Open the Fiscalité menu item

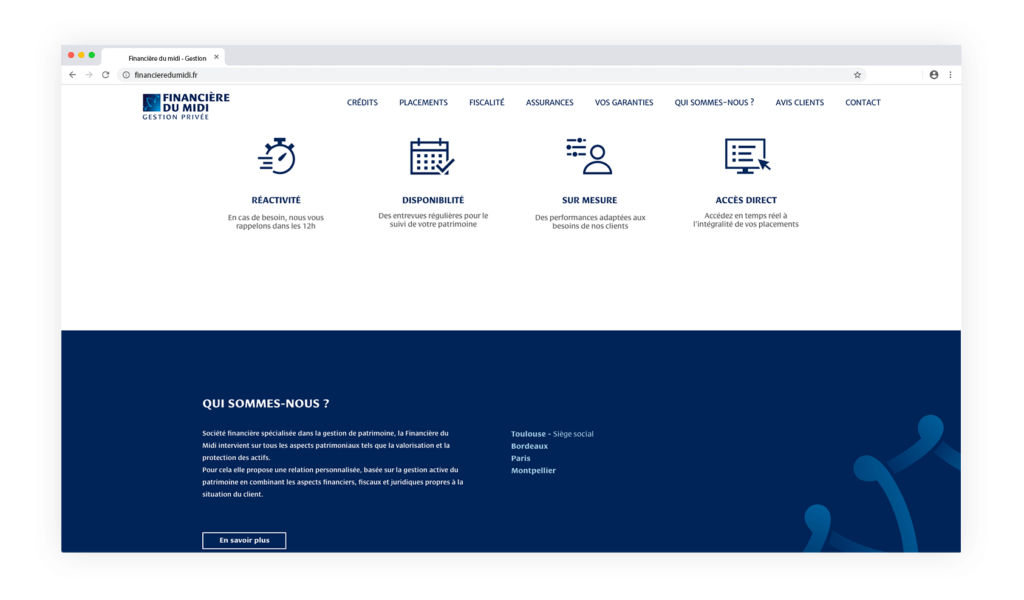point(487,103)
